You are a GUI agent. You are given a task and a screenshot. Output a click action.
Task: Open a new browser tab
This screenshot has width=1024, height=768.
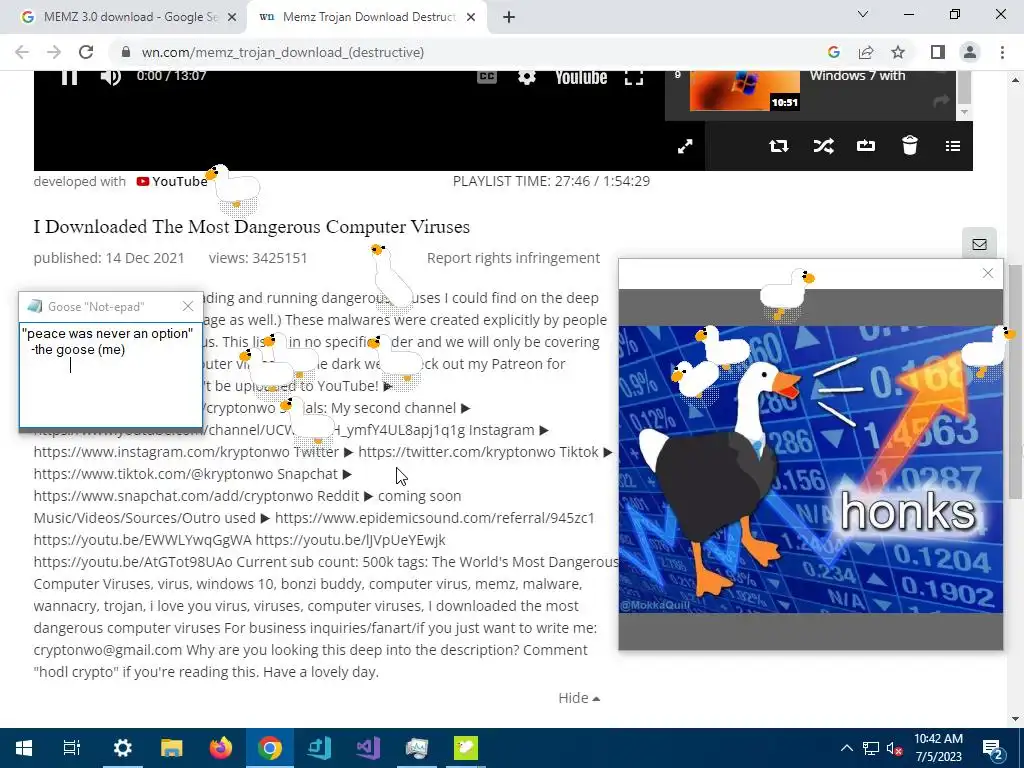509,17
